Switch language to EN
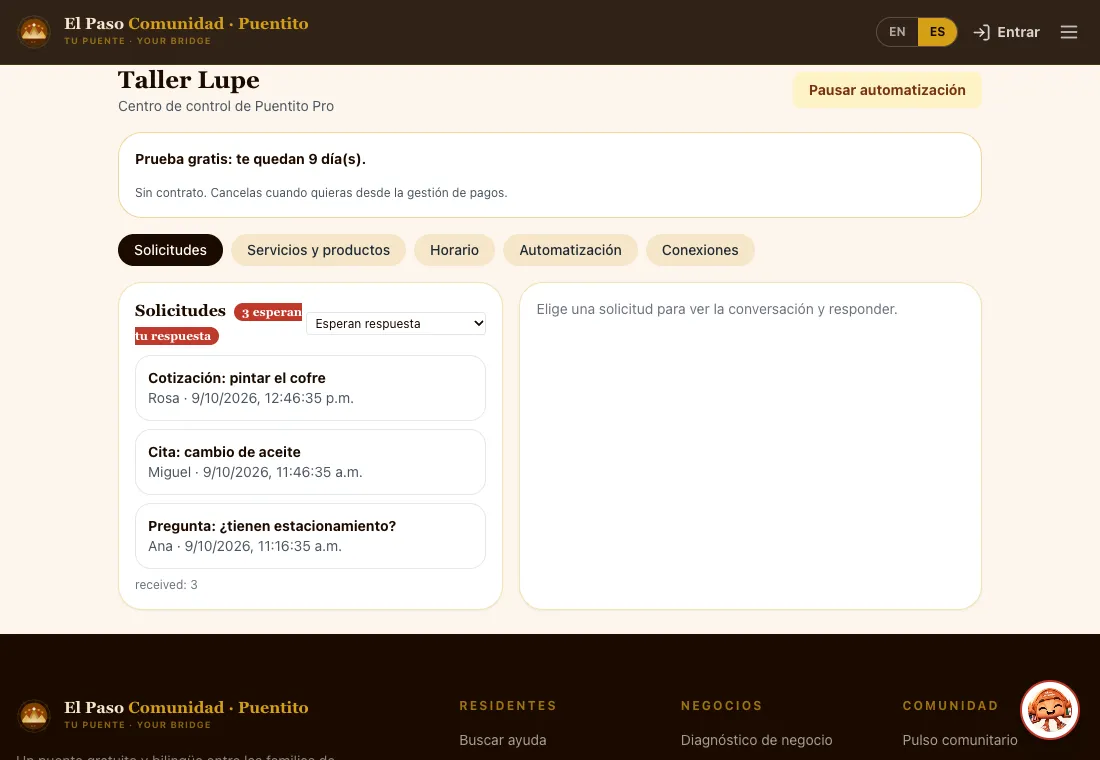 (897, 32)
